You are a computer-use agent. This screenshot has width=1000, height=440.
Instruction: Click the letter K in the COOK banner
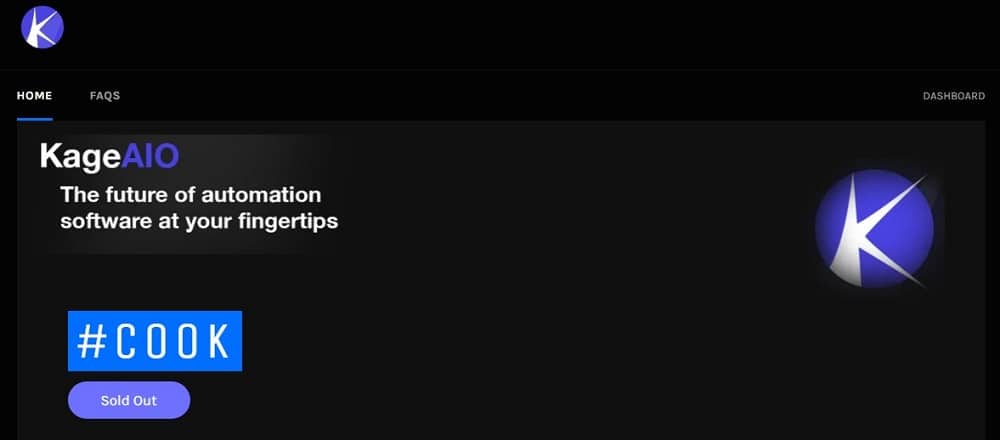pyautogui.click(x=218, y=342)
